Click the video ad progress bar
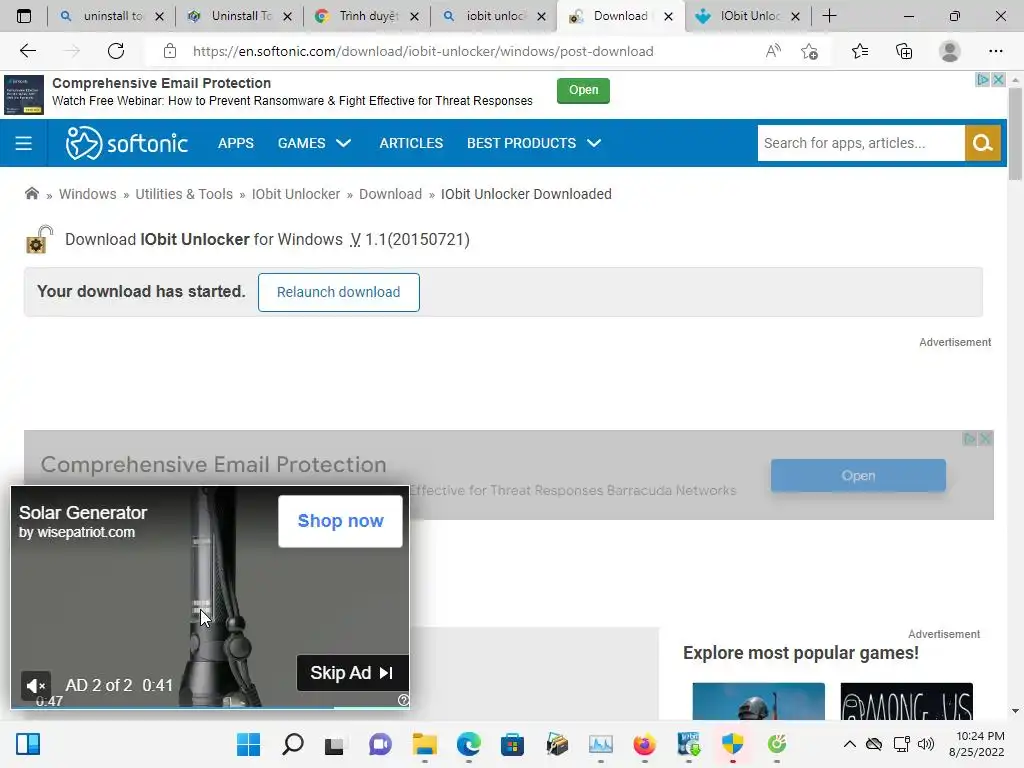The width and height of the screenshot is (1024, 768). point(210,707)
